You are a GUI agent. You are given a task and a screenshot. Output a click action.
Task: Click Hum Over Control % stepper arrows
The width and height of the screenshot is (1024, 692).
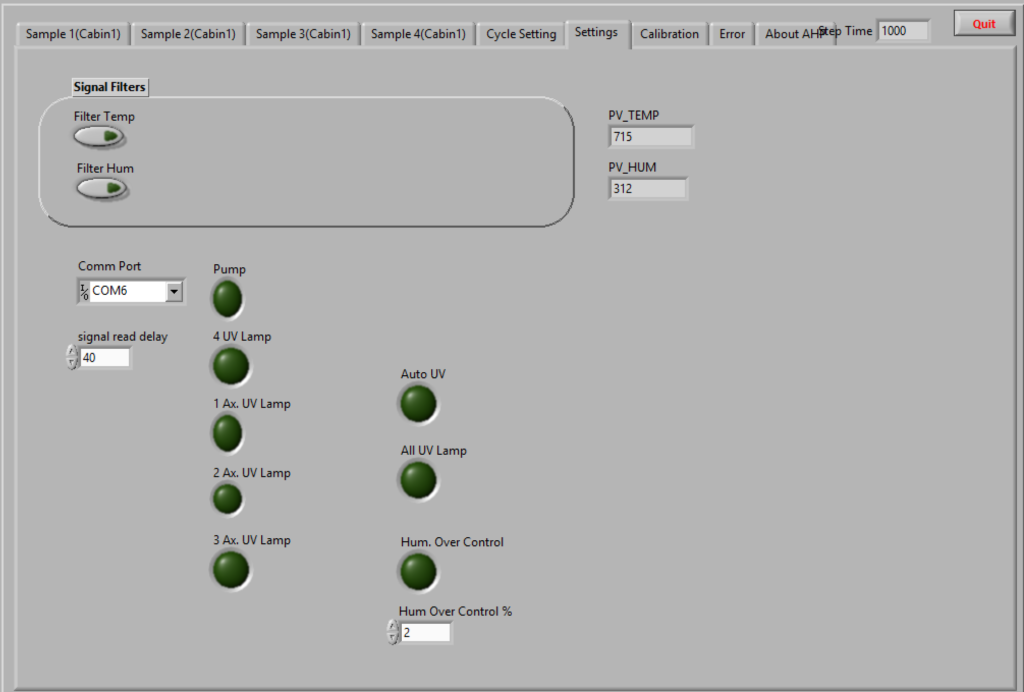[x=392, y=632]
